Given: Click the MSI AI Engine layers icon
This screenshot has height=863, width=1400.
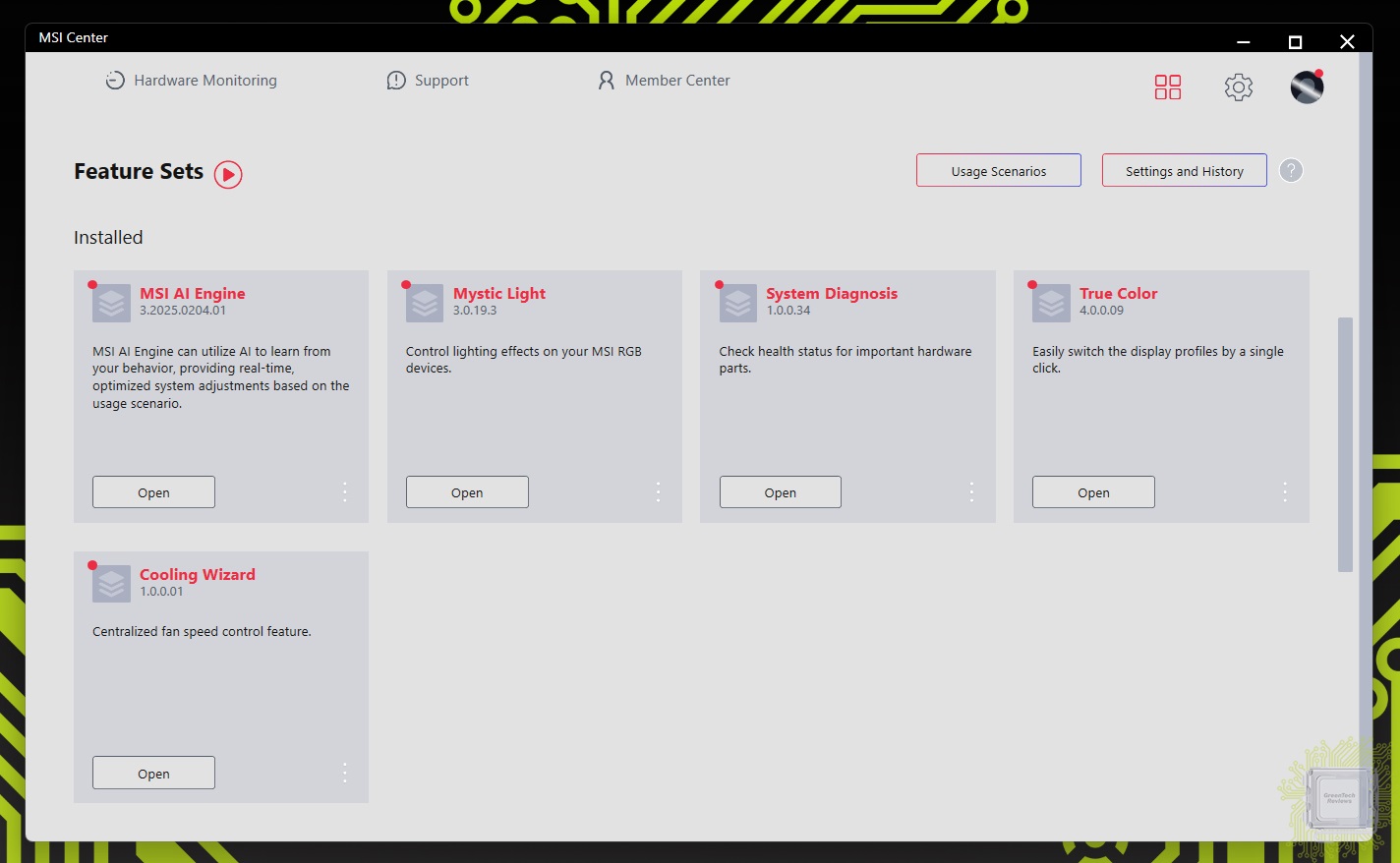Looking at the screenshot, I should pos(111,304).
